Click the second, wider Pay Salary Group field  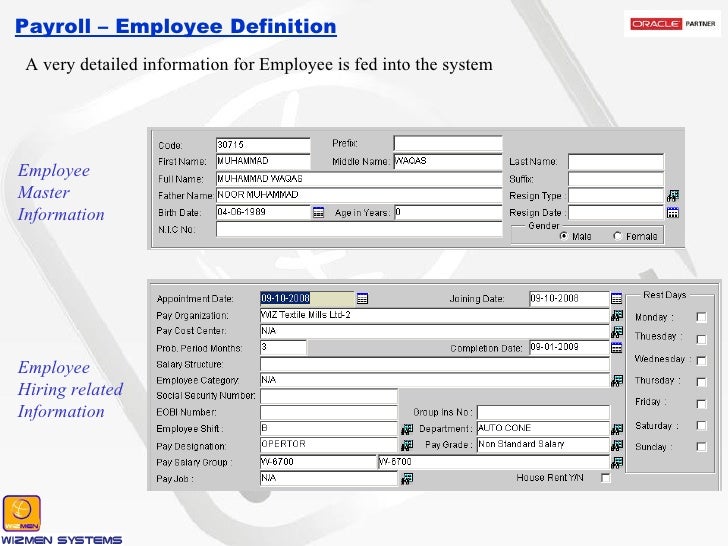click(494, 462)
